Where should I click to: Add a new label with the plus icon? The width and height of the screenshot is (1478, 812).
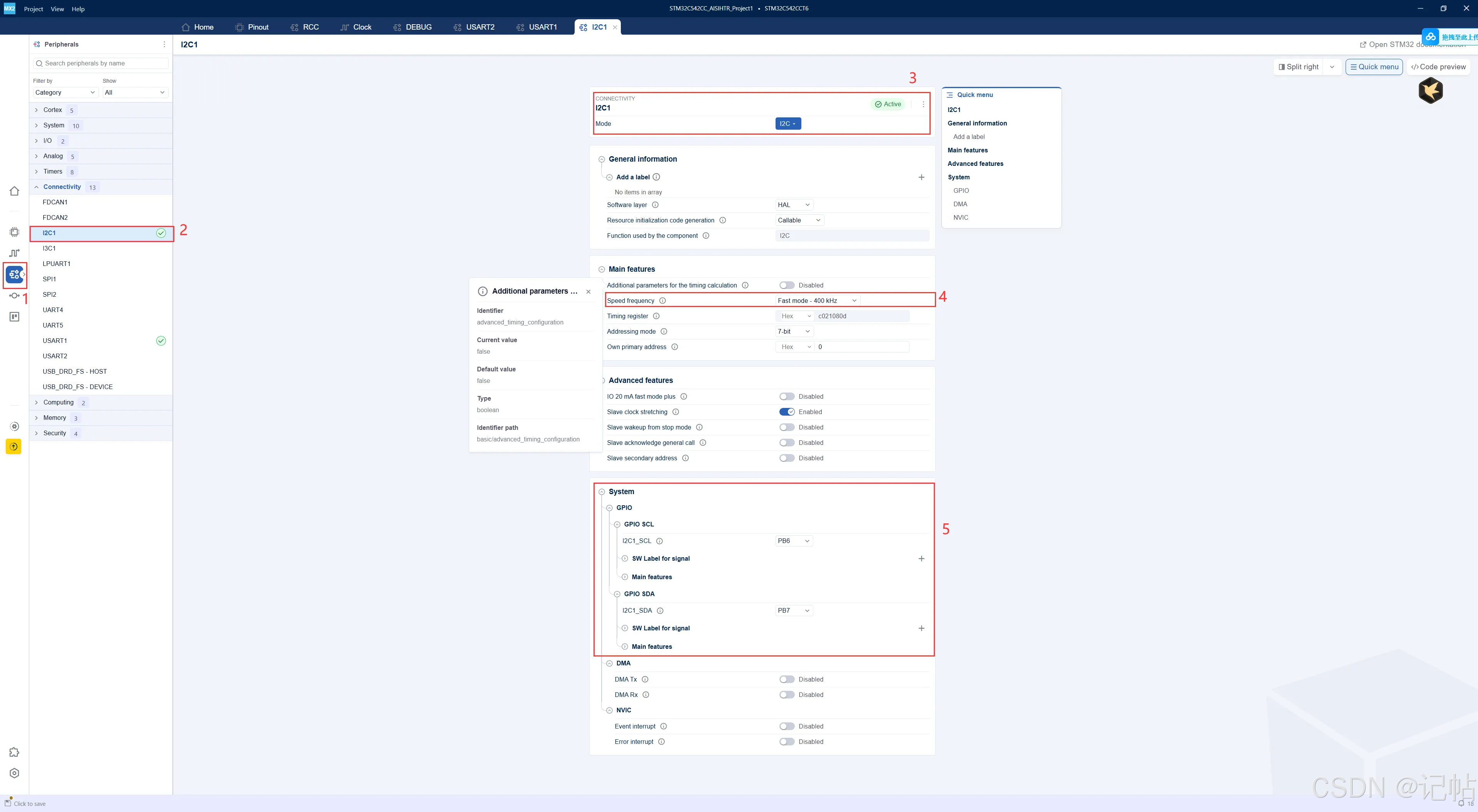click(x=921, y=177)
